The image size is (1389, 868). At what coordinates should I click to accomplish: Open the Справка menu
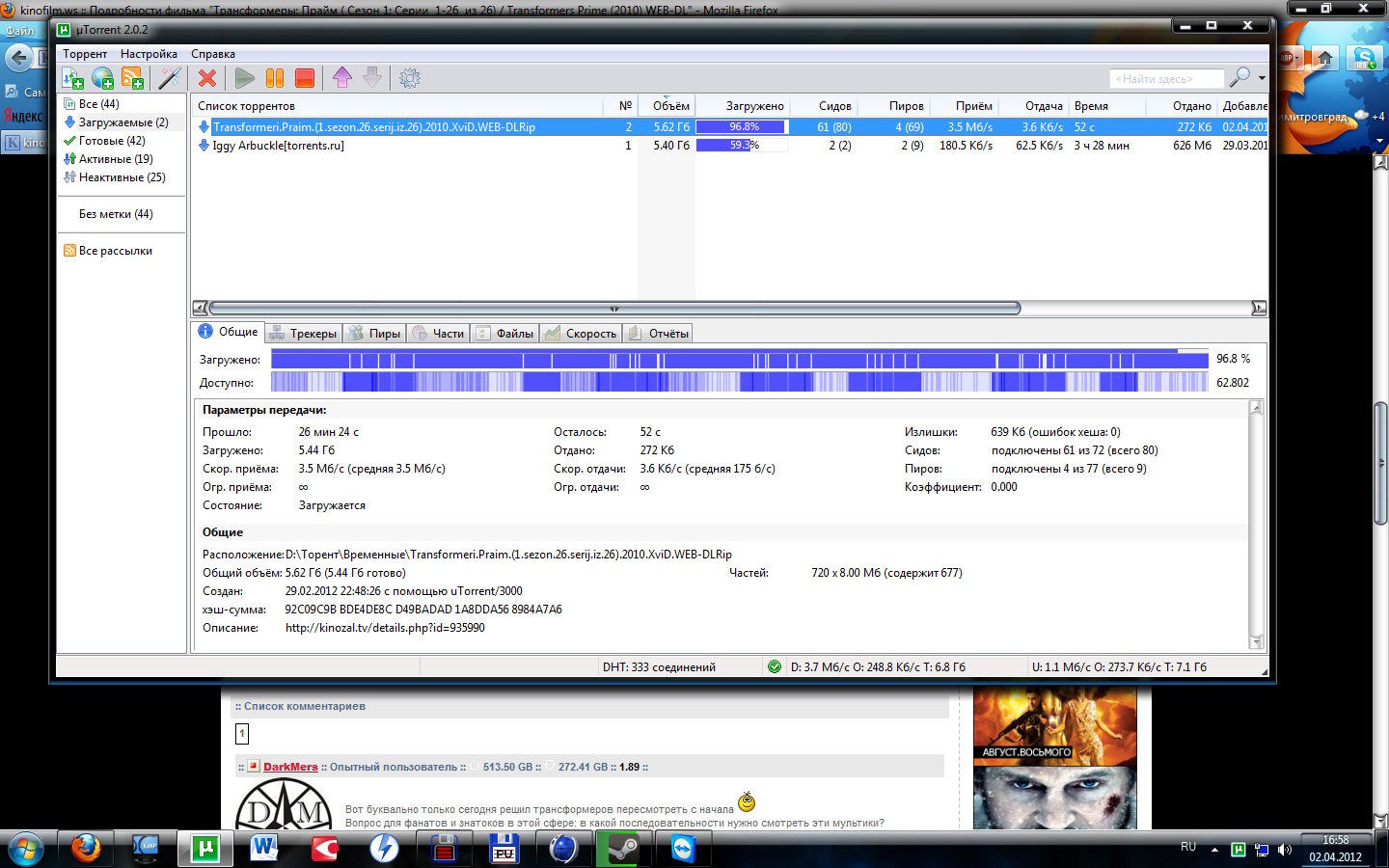213,54
